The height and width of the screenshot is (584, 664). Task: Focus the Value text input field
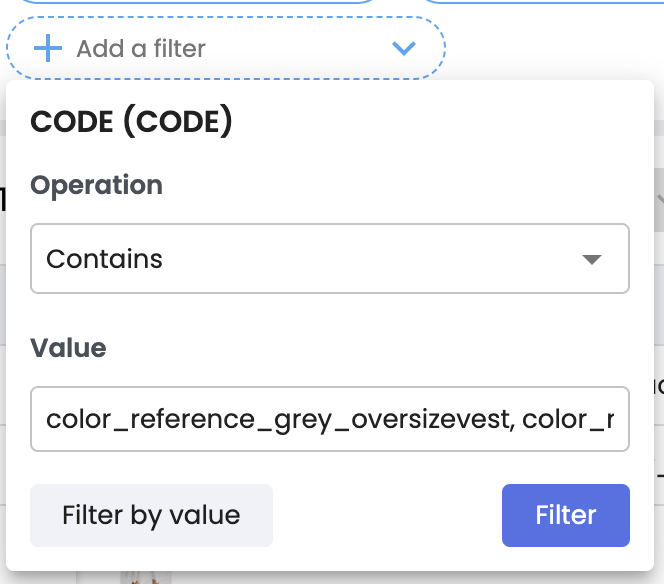coord(329,419)
